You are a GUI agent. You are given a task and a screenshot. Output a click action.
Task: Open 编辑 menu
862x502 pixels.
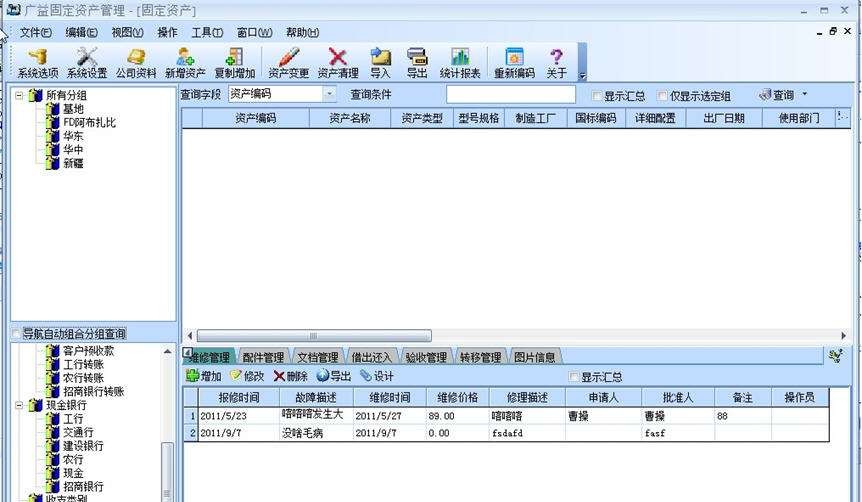point(81,32)
